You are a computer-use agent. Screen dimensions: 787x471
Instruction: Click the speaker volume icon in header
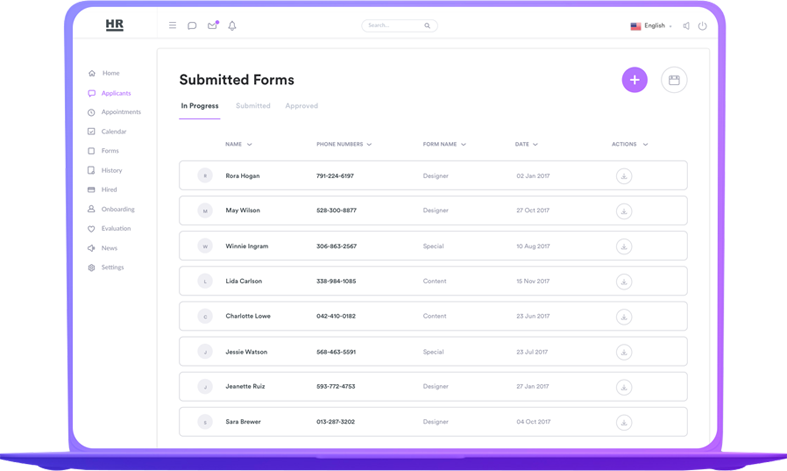pyautogui.click(x=686, y=26)
